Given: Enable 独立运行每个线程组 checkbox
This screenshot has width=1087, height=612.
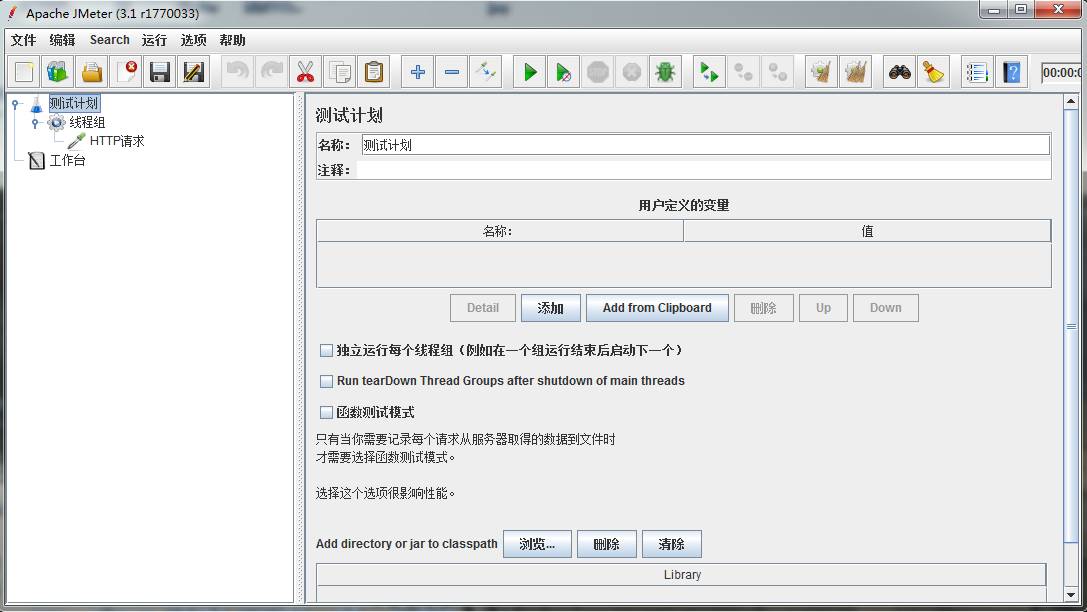Looking at the screenshot, I should [x=326, y=351].
